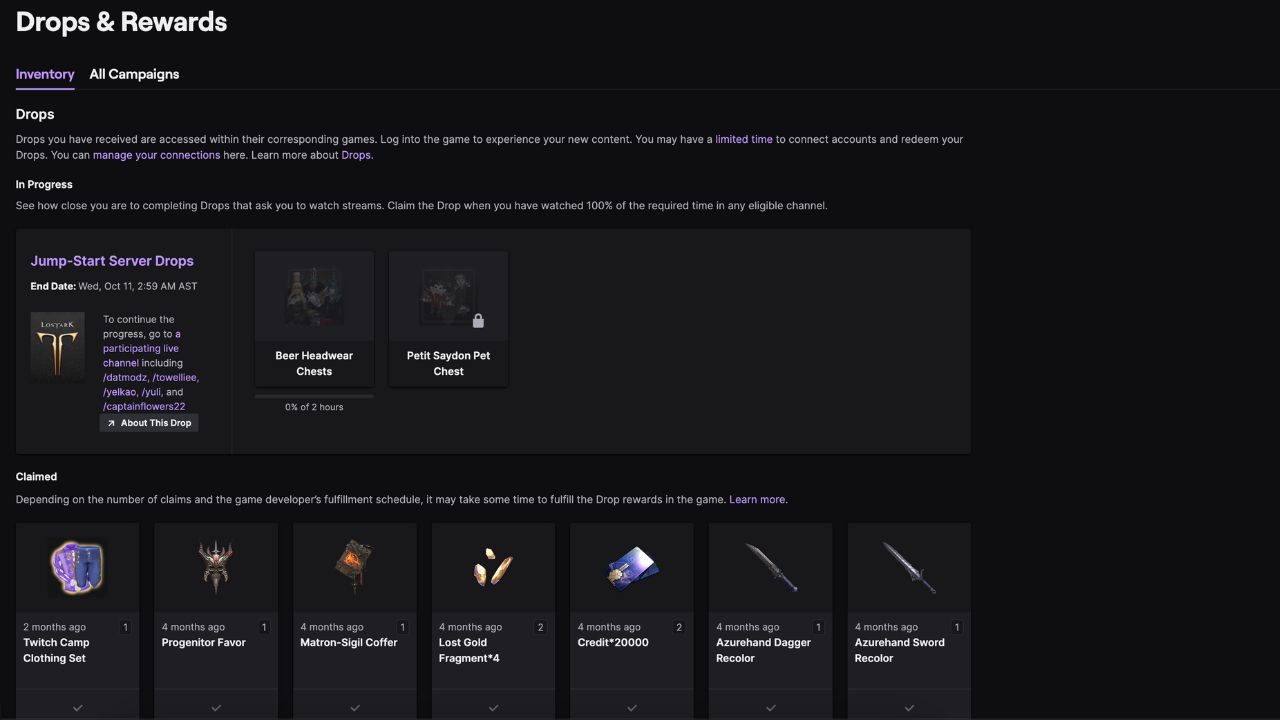The width and height of the screenshot is (1280, 720).
Task: Open the limited time link
Action: [x=743, y=139]
